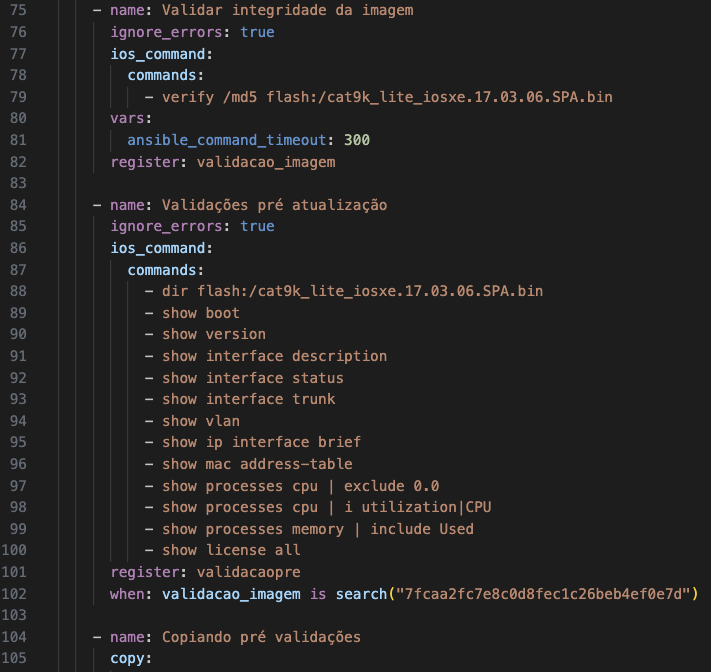Viewport: 711px width, 672px height.
Task: Place cursor on ansible_command_timeout key
Action: [x=227, y=140]
